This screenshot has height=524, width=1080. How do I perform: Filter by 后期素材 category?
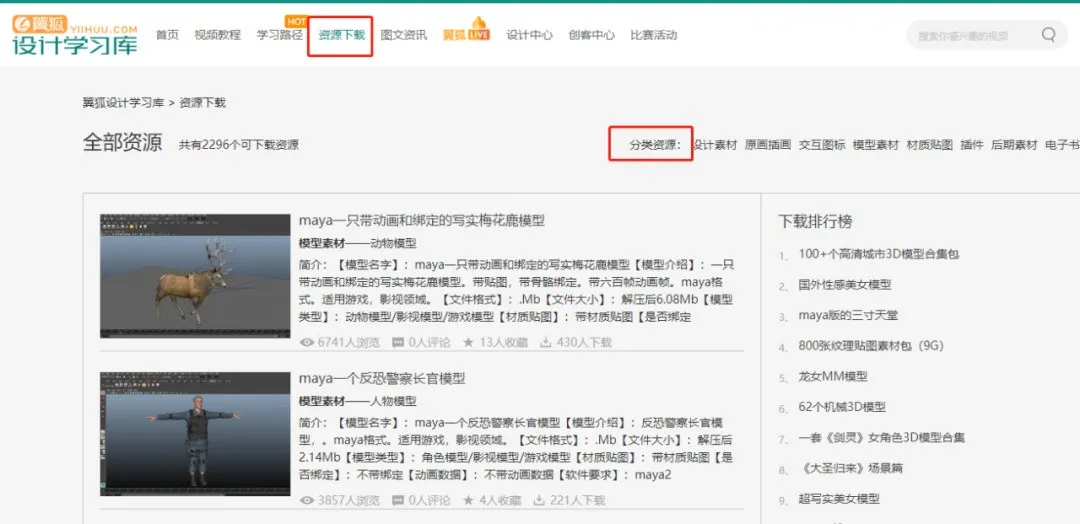(x=1014, y=145)
